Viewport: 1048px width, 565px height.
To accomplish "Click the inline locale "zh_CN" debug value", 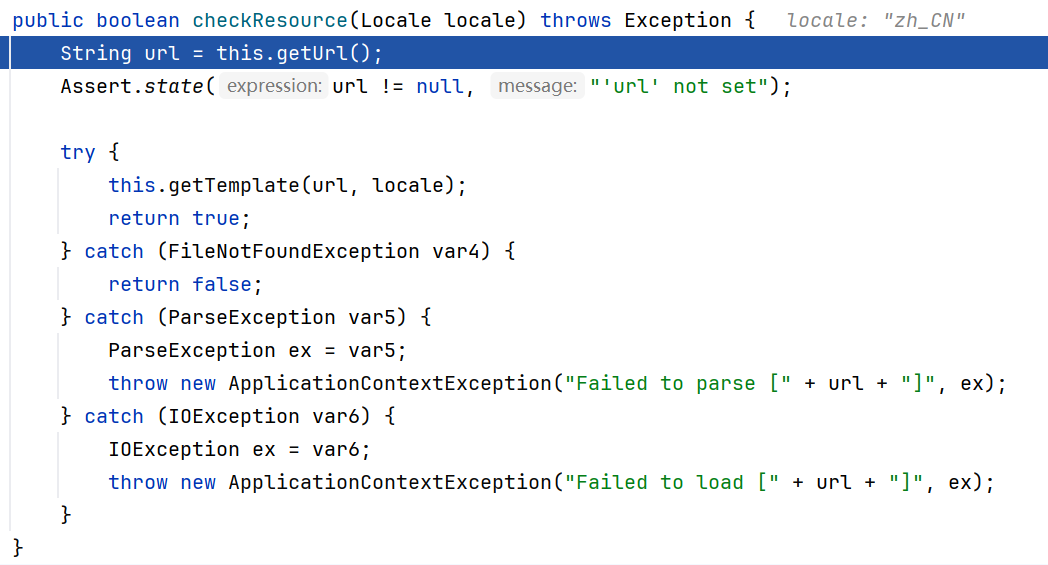I will 876,21.
